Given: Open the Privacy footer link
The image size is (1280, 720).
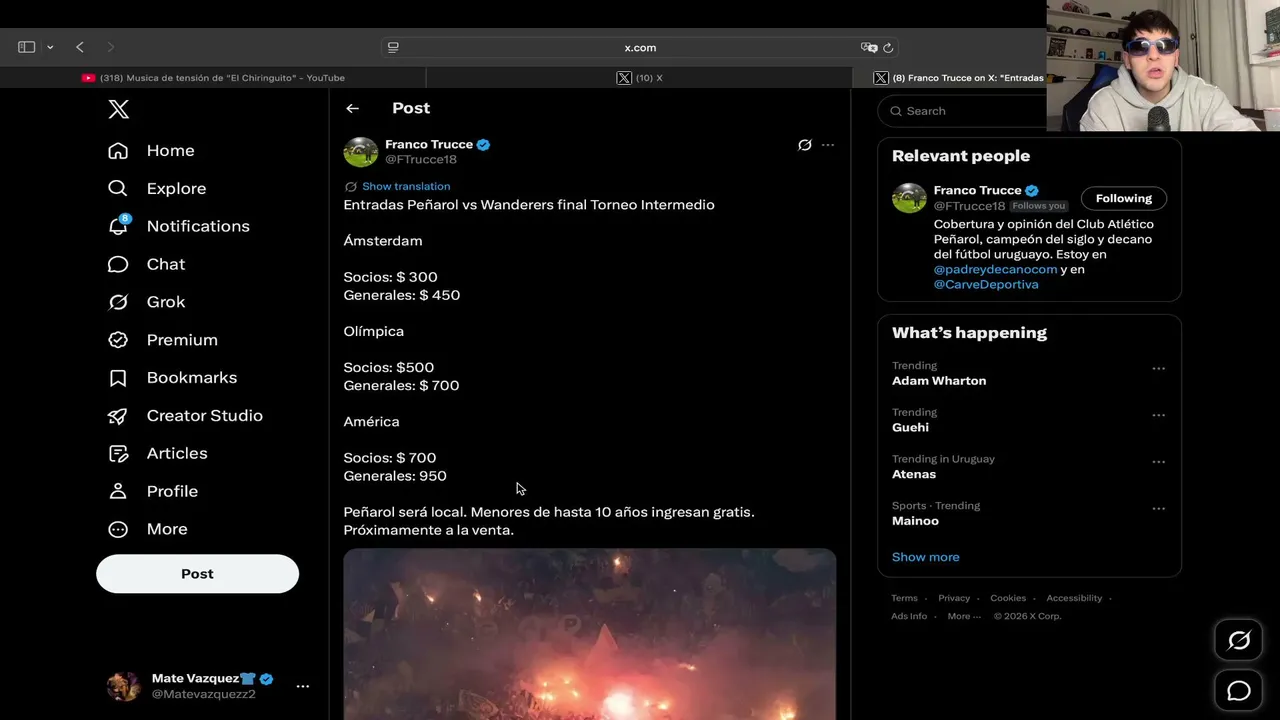Looking at the screenshot, I should 954,598.
